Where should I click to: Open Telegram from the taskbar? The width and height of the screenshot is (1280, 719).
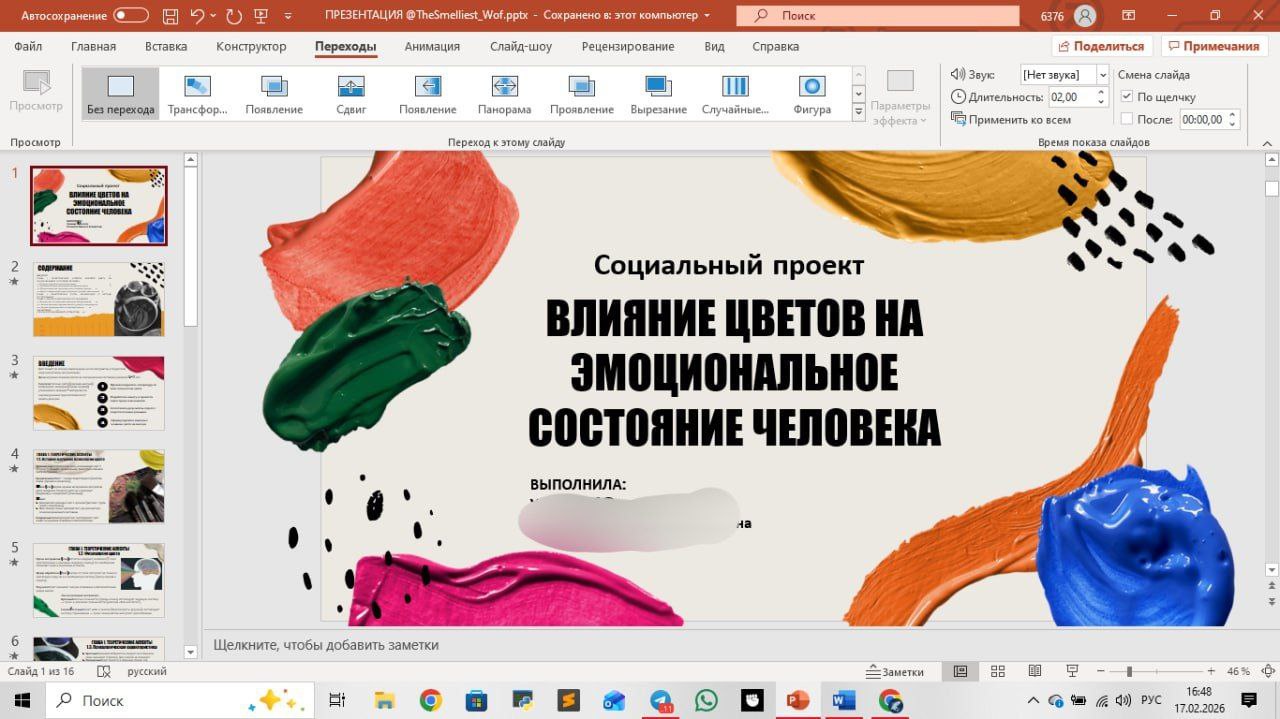click(x=661, y=700)
